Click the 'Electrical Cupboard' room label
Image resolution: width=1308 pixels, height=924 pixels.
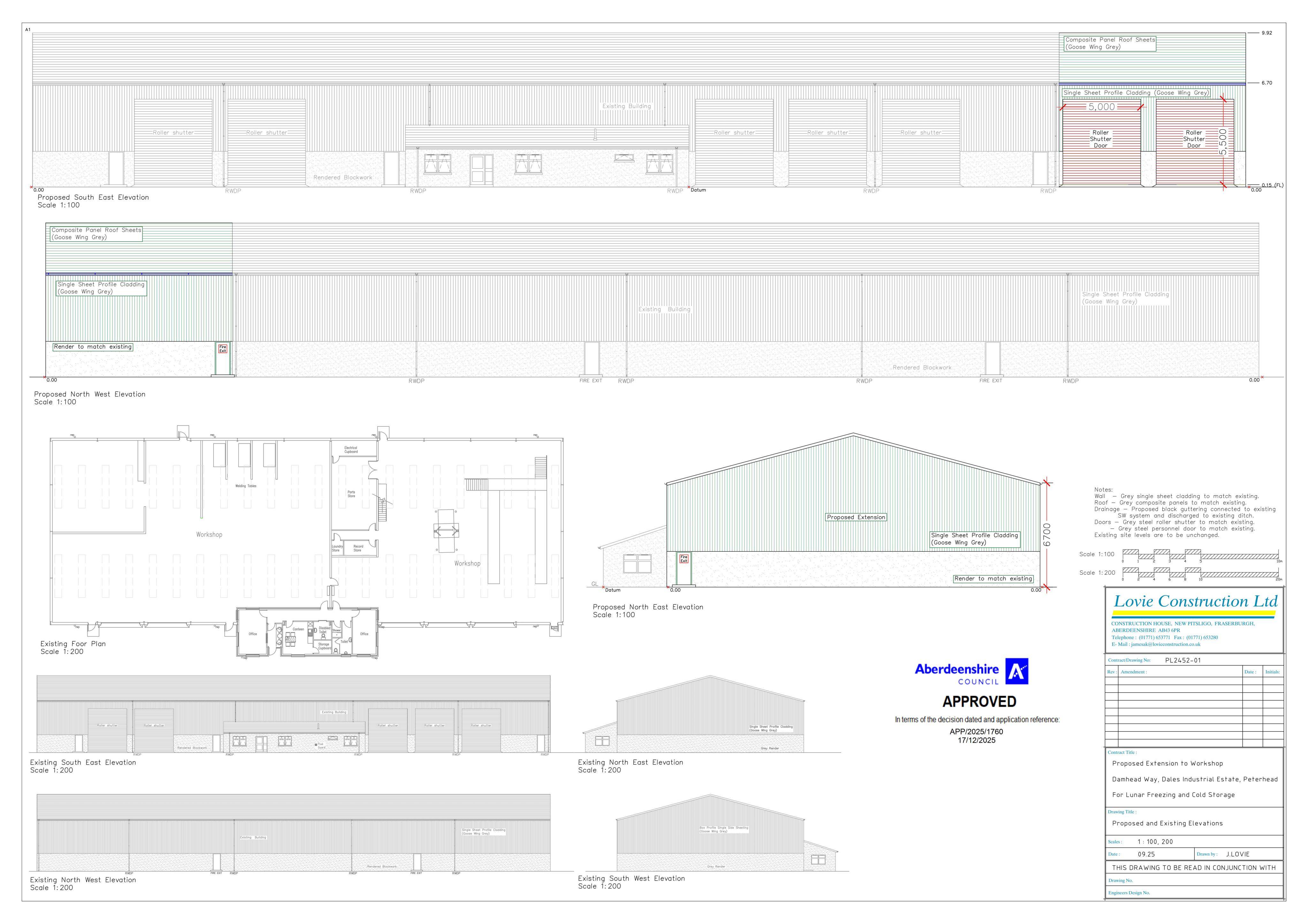click(x=351, y=450)
